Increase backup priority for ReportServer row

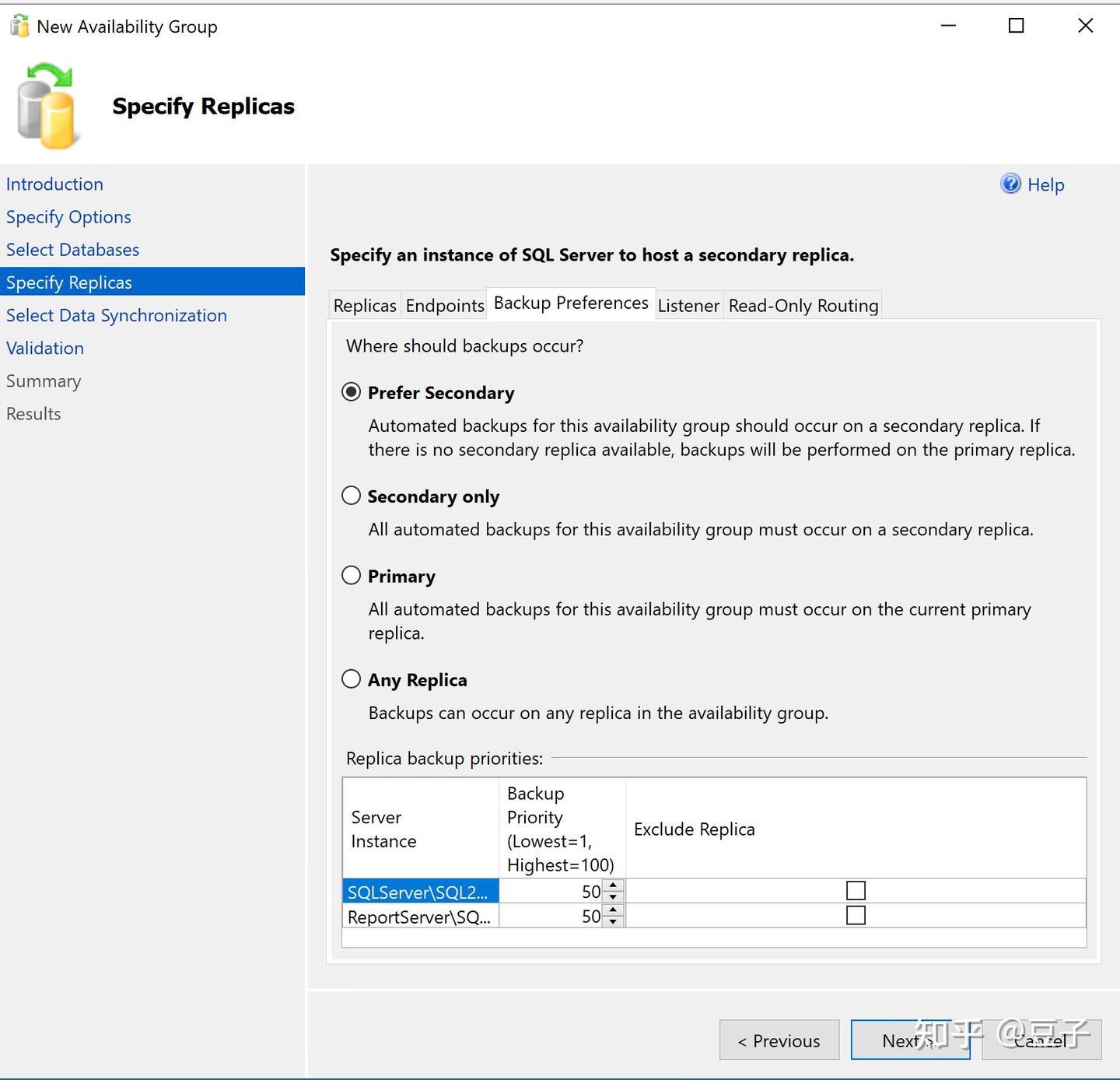(613, 910)
